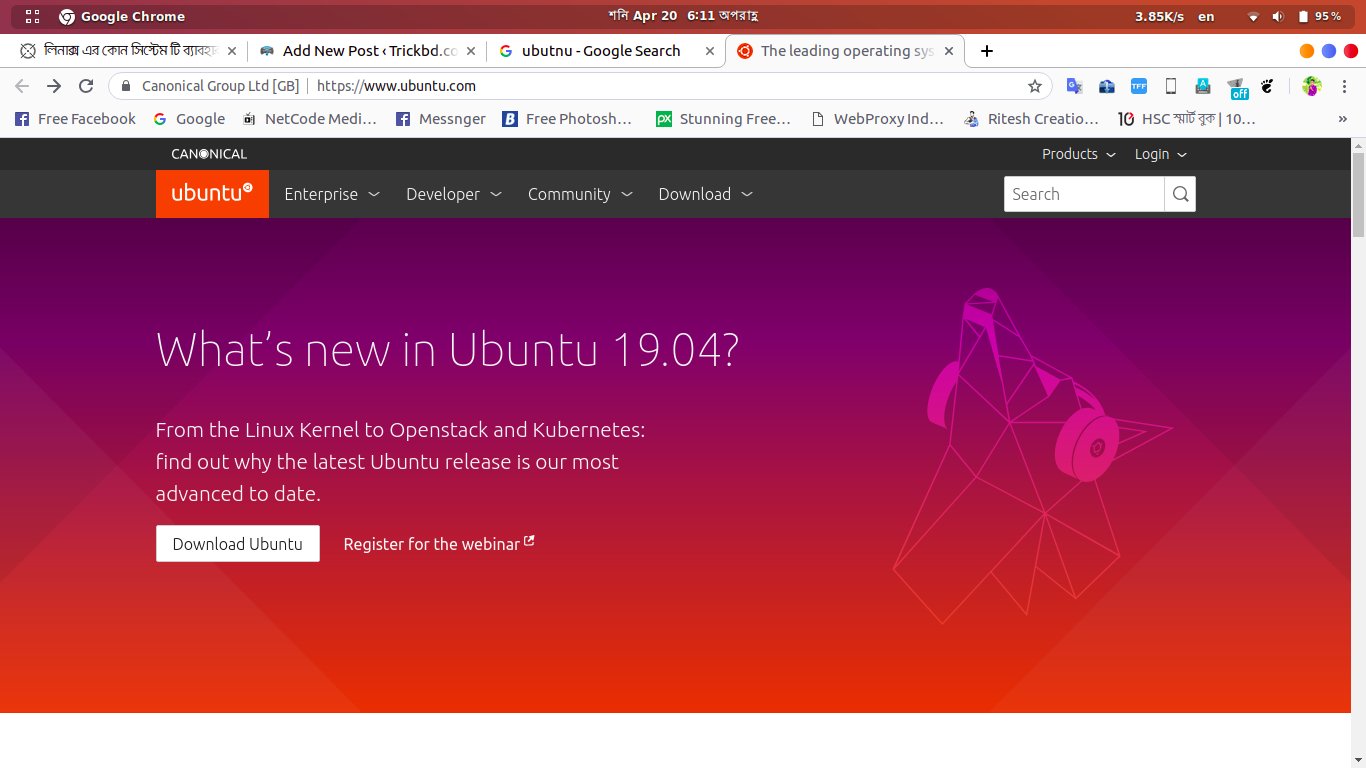This screenshot has width=1366, height=768.
Task: Click the mobile device emulator extension
Action: click(x=1171, y=86)
